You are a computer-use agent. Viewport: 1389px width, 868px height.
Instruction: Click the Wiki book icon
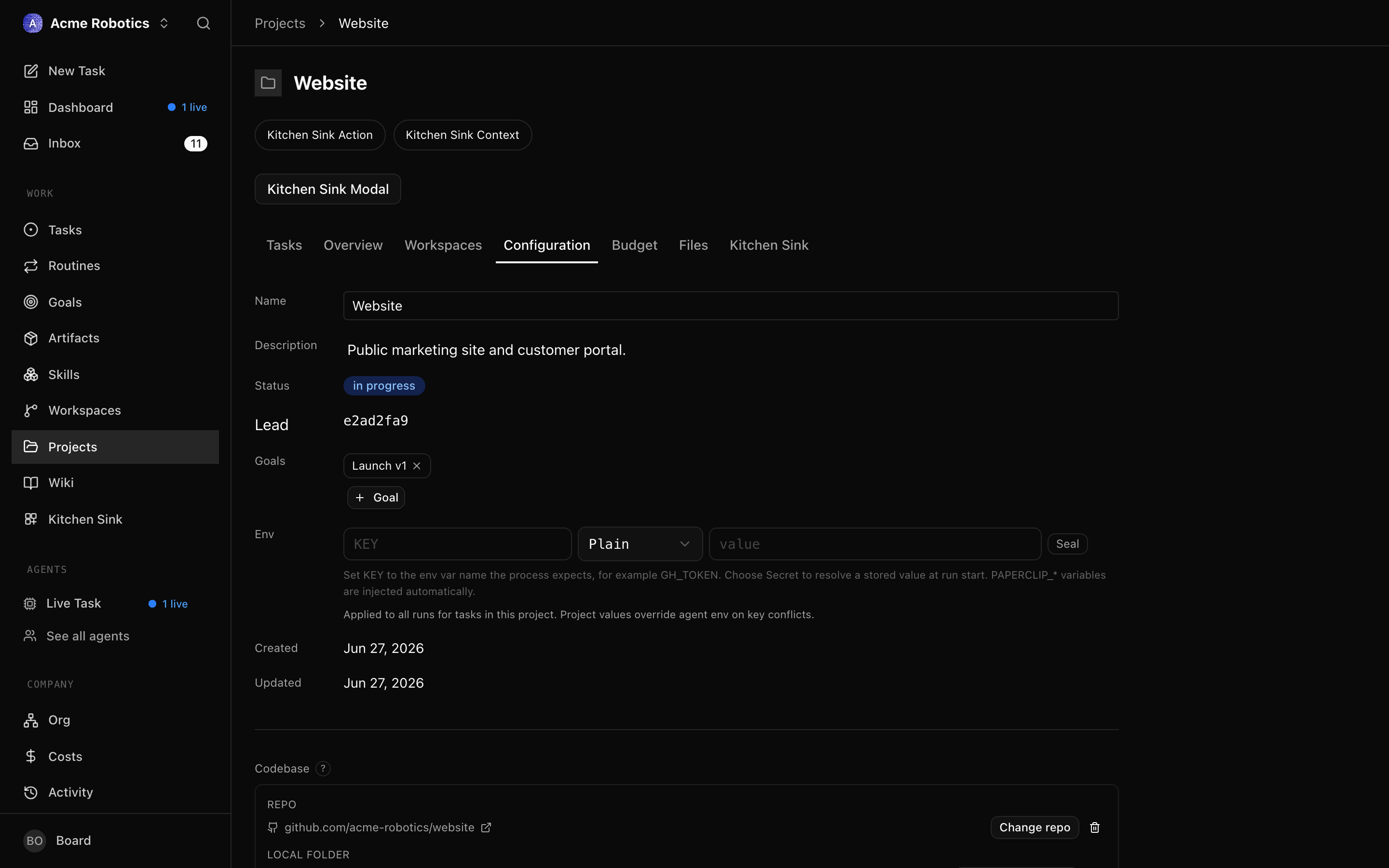tap(31, 483)
